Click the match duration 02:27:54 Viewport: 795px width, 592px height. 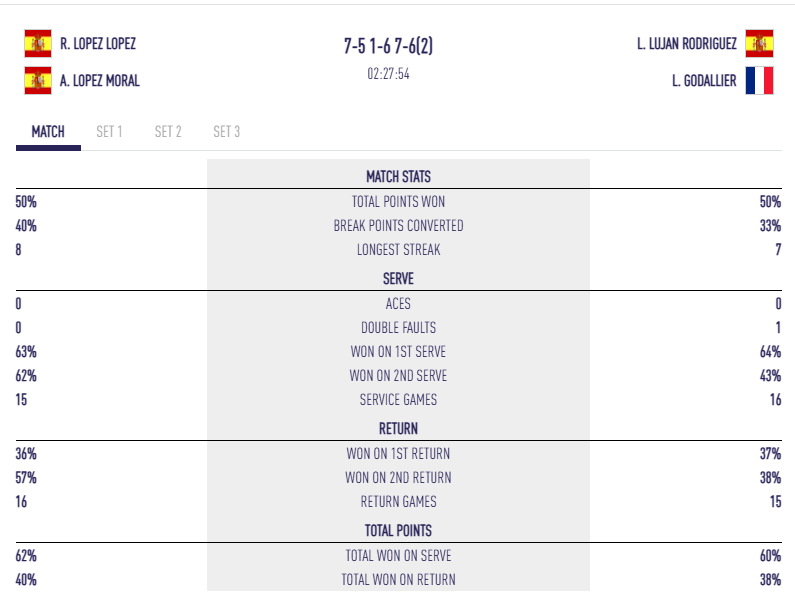click(x=388, y=74)
